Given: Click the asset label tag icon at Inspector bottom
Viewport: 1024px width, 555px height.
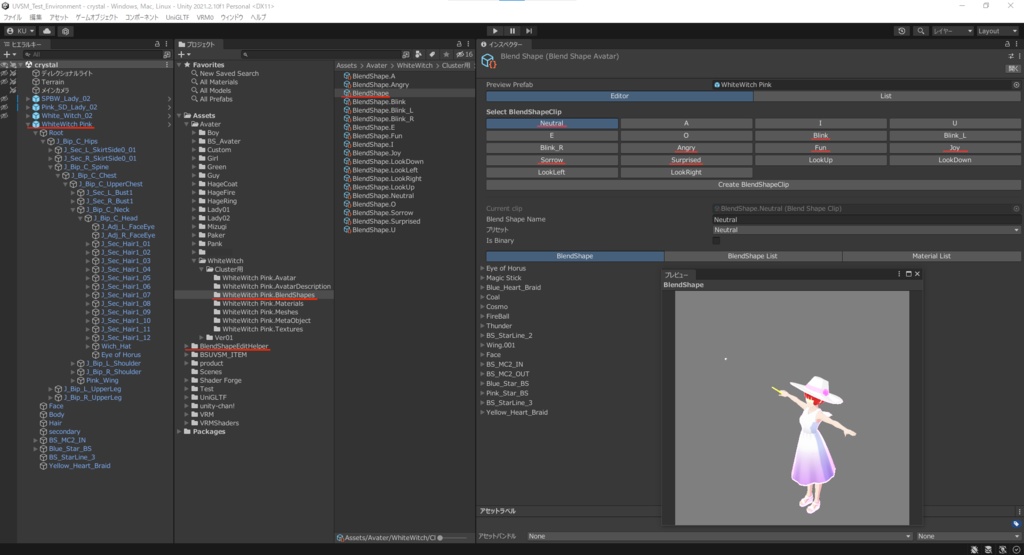Looking at the screenshot, I should click(1016, 524).
